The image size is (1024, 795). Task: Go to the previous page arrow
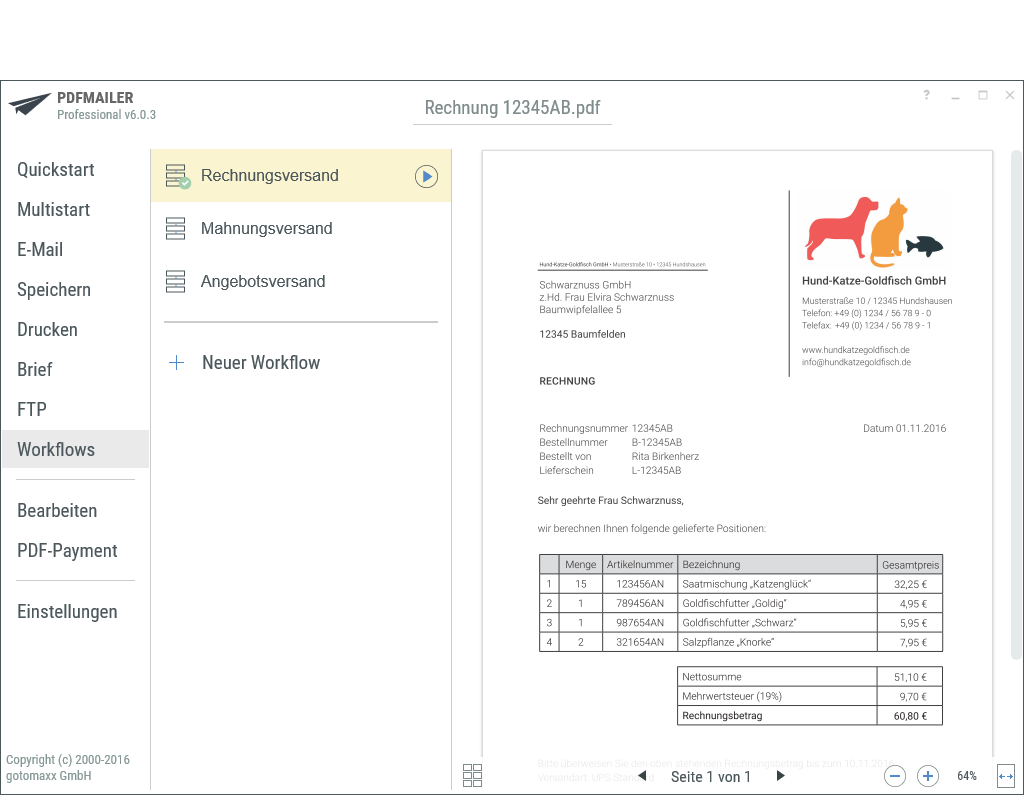pos(642,776)
